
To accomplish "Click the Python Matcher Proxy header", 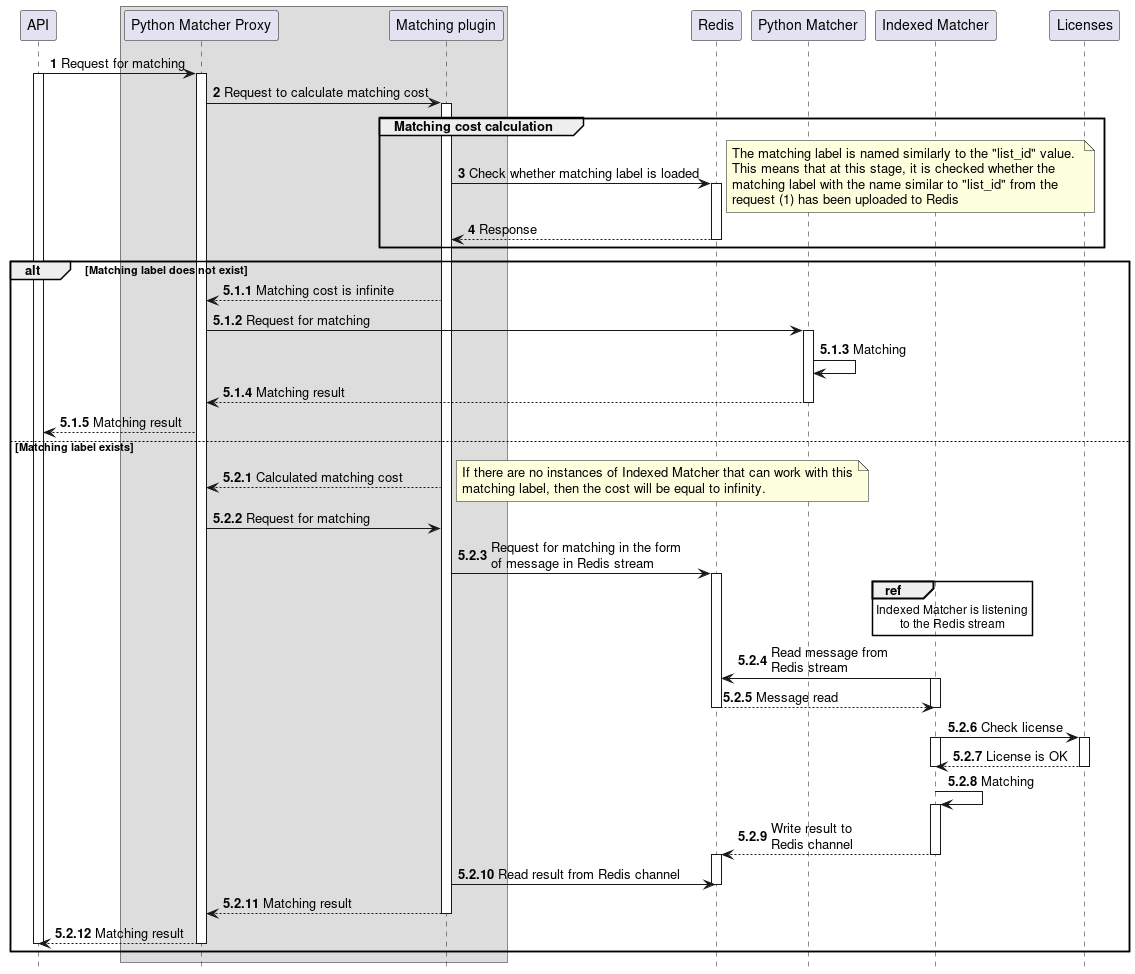I will [200, 25].
